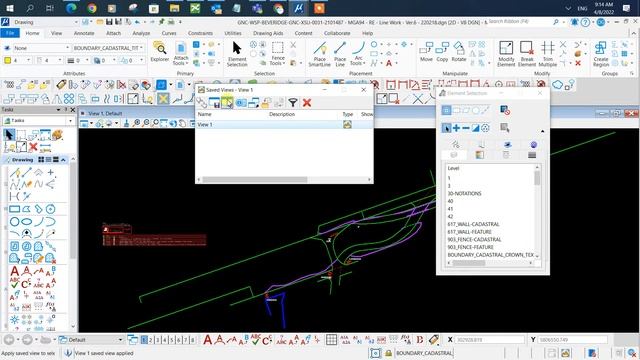Click the filter funnel in Saved Views
Viewport: 640px width, 360px height.
coord(293,102)
